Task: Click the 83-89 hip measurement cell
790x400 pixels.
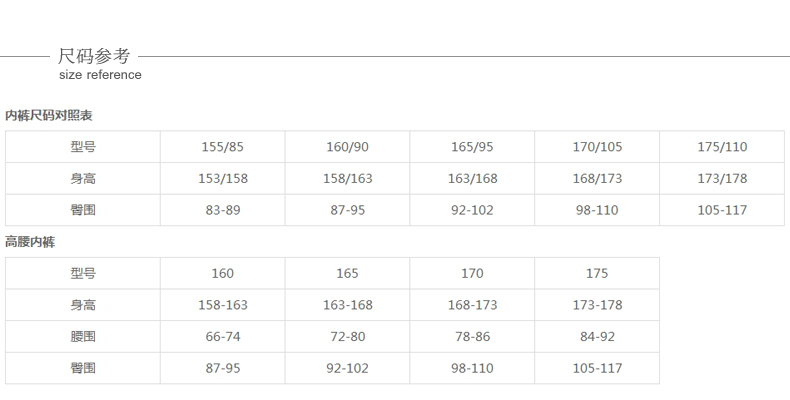Action: [222, 210]
